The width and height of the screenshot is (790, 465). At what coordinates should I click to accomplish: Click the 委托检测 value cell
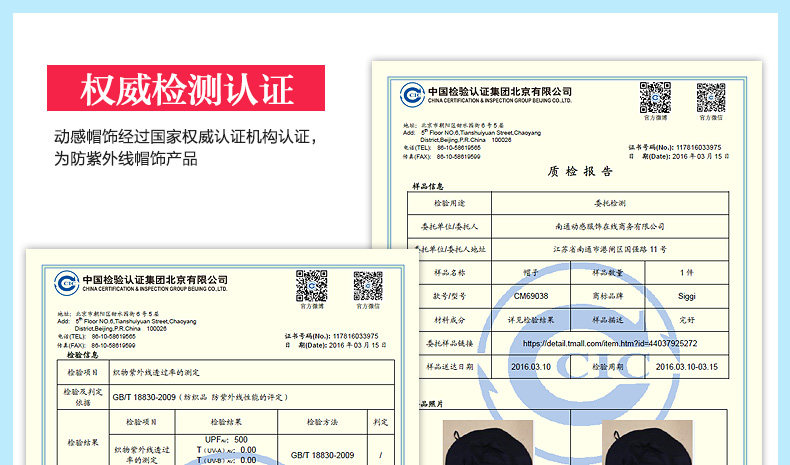click(610, 204)
